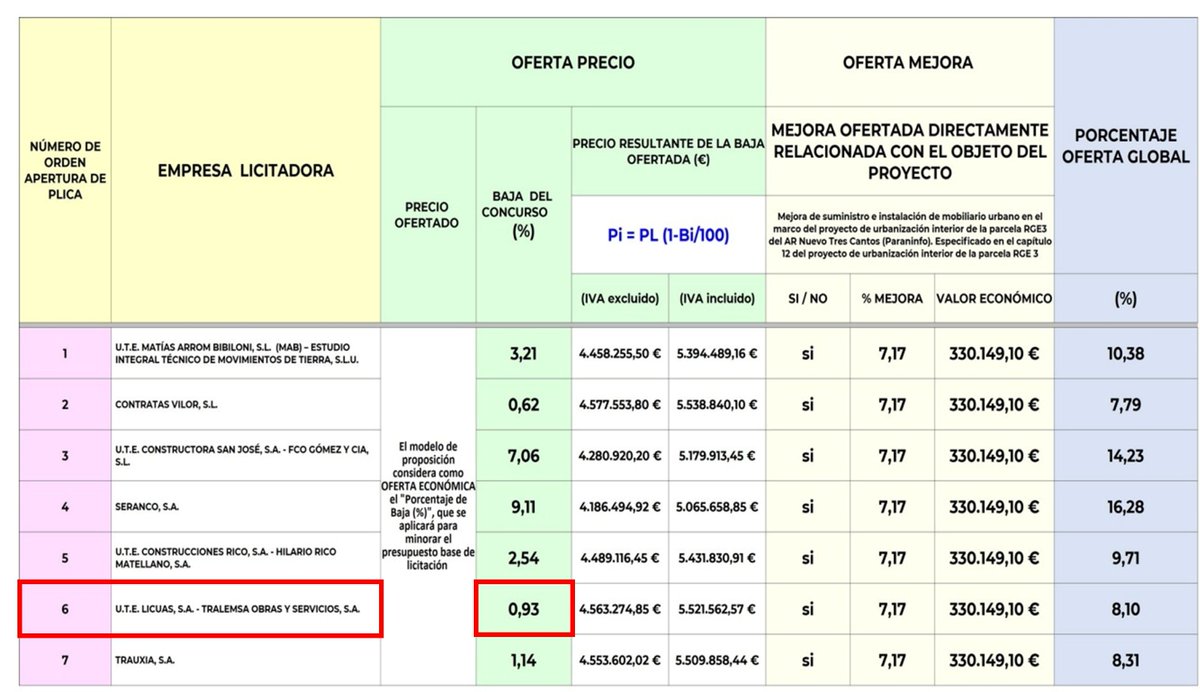This screenshot has width=1200, height=692.
Task: Click the 'VALOR ECONÓMICO' subheader
Action: coord(993,298)
